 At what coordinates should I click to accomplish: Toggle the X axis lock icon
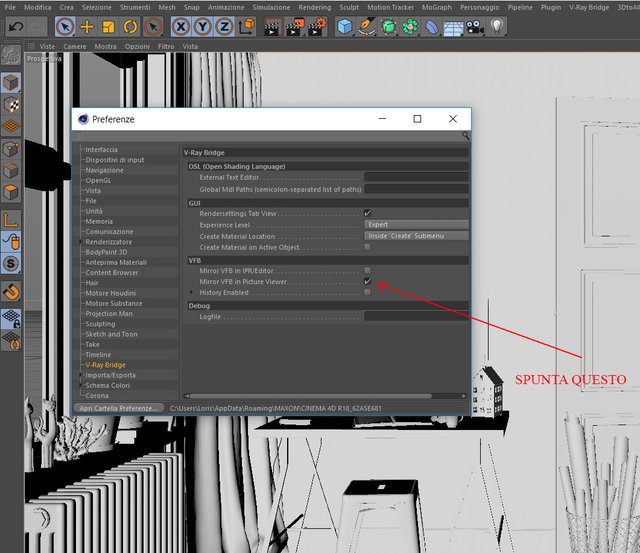point(181,27)
